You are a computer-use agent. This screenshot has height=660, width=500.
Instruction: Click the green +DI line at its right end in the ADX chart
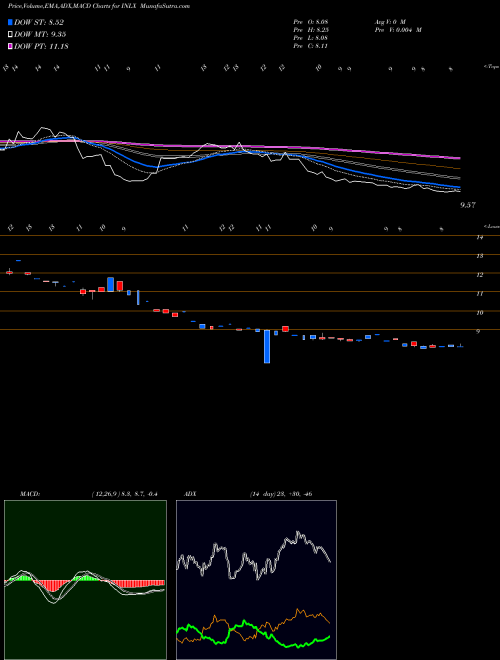(328, 637)
